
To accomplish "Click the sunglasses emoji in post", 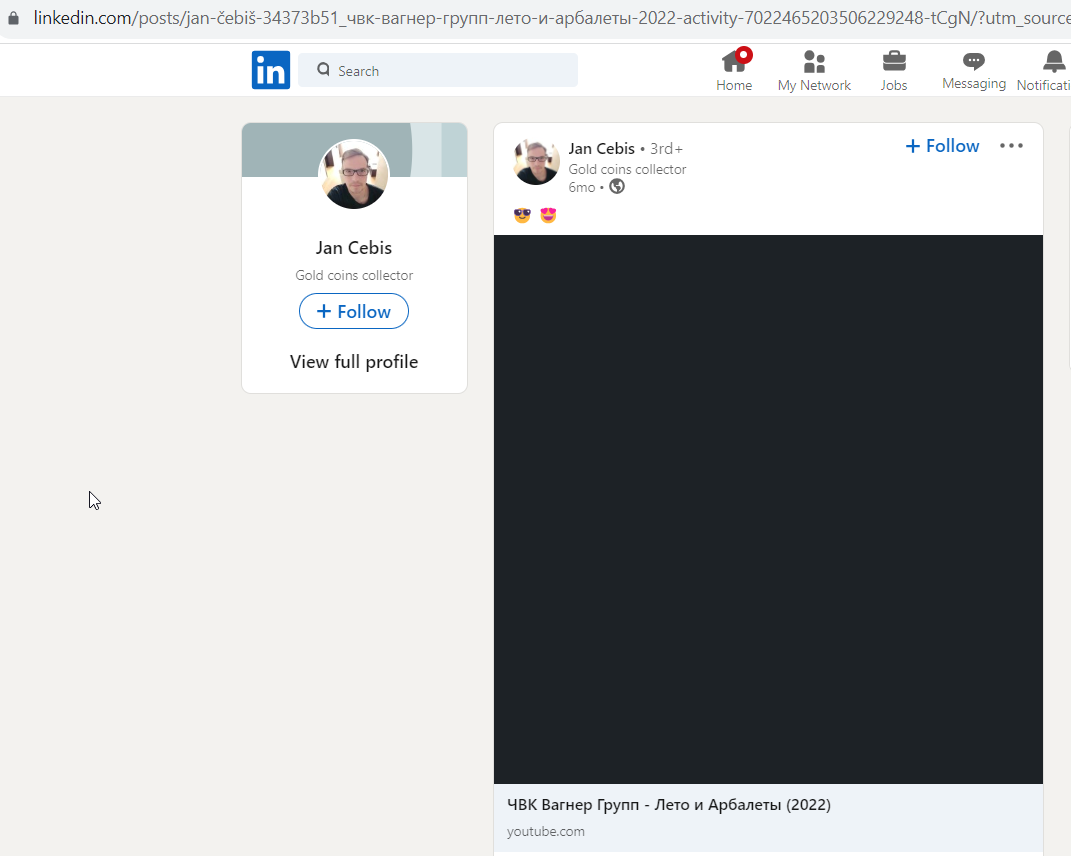I will [522, 215].
